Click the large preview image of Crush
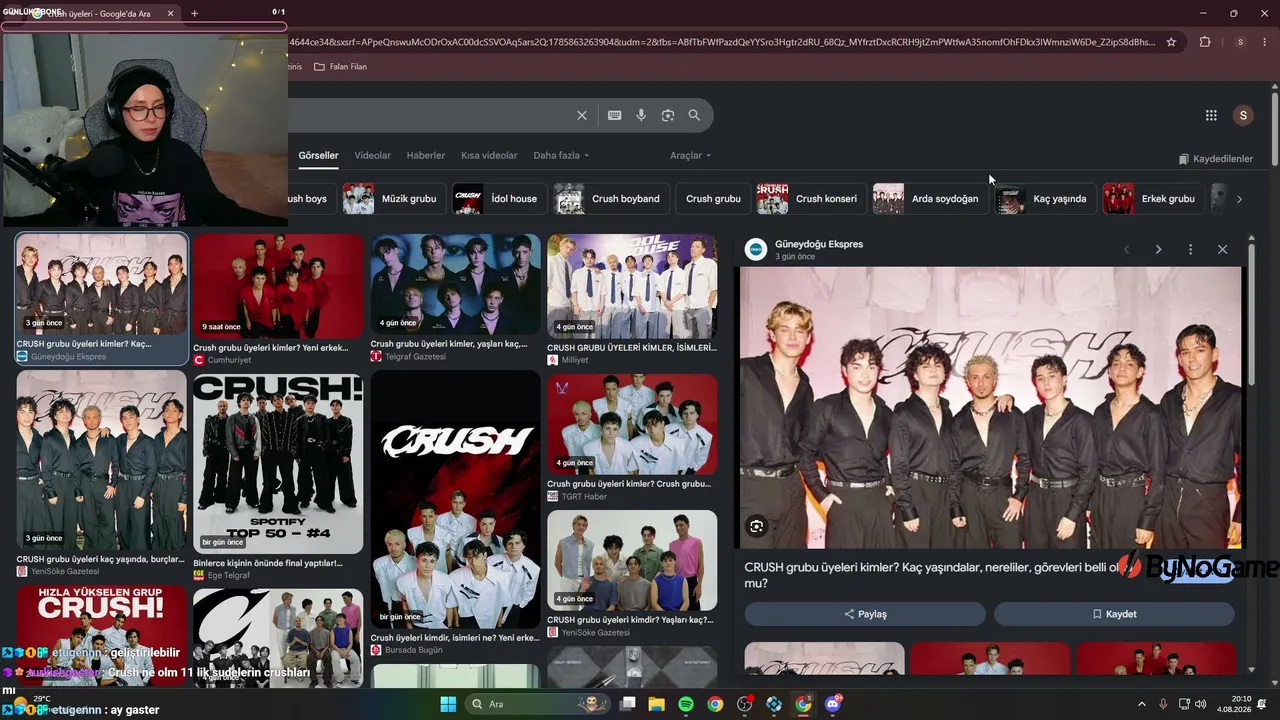1280x720 pixels. [x=990, y=407]
